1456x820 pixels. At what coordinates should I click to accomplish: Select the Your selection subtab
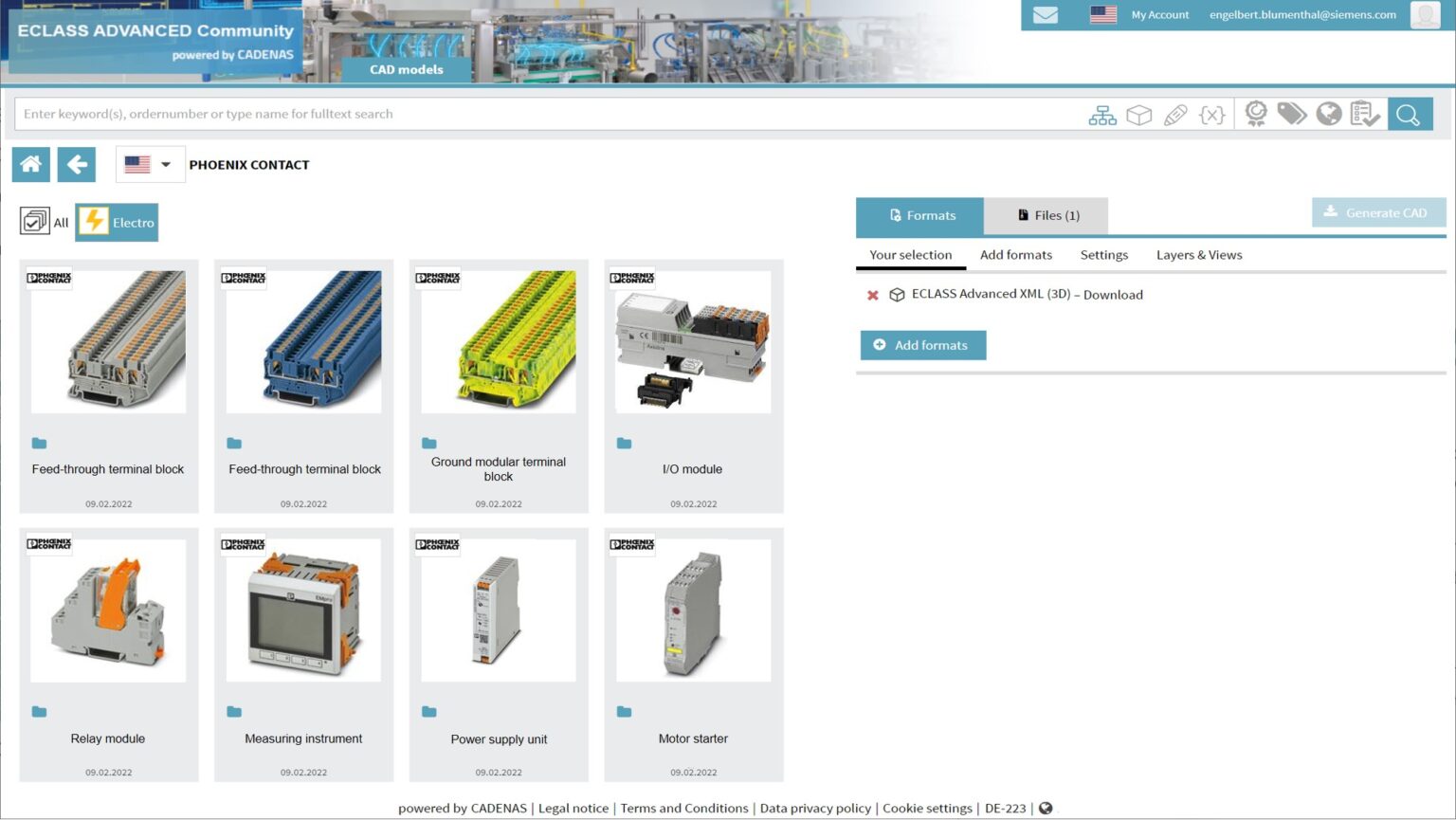pos(911,255)
